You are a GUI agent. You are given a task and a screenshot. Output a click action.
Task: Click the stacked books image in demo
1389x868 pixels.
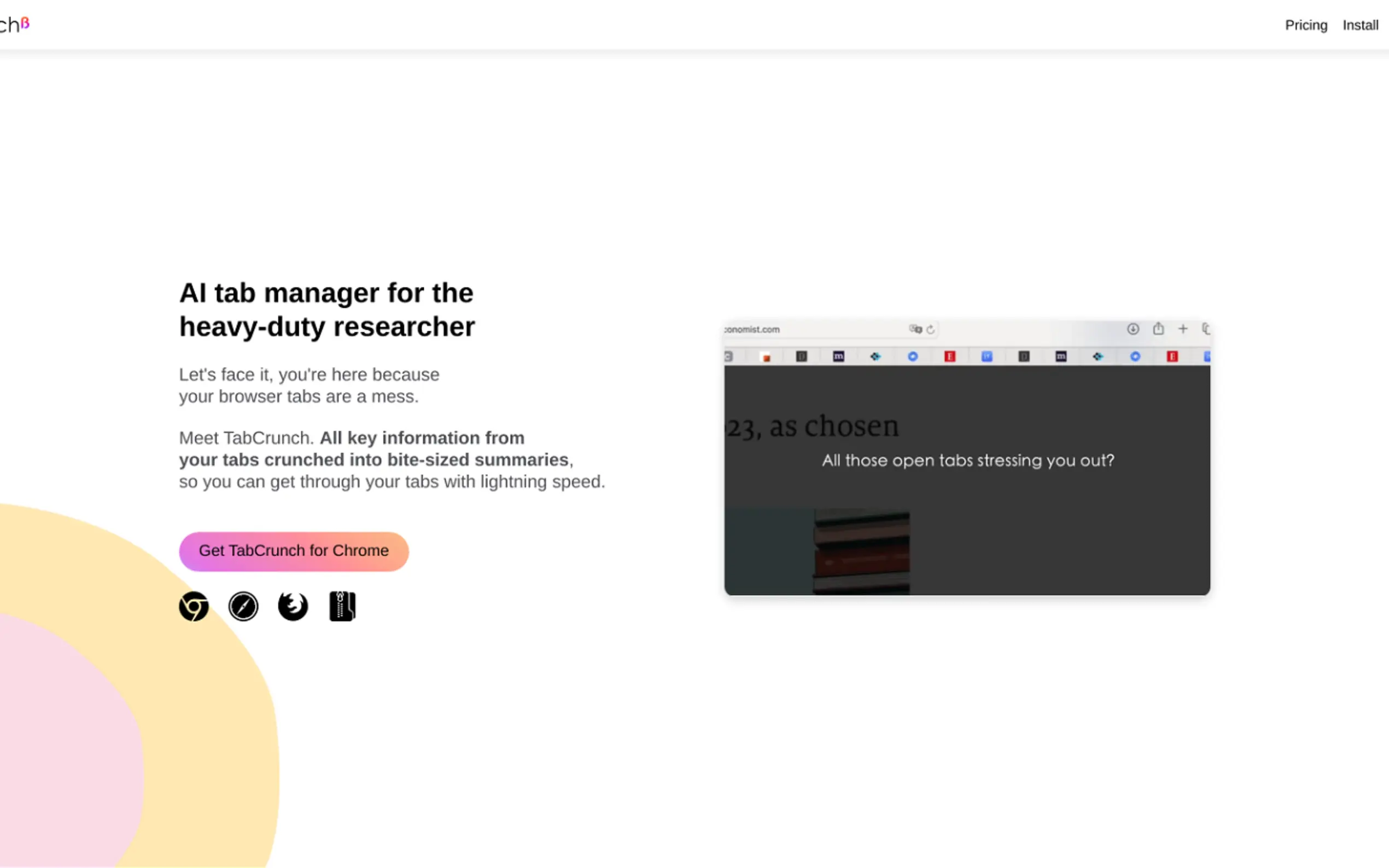click(861, 551)
